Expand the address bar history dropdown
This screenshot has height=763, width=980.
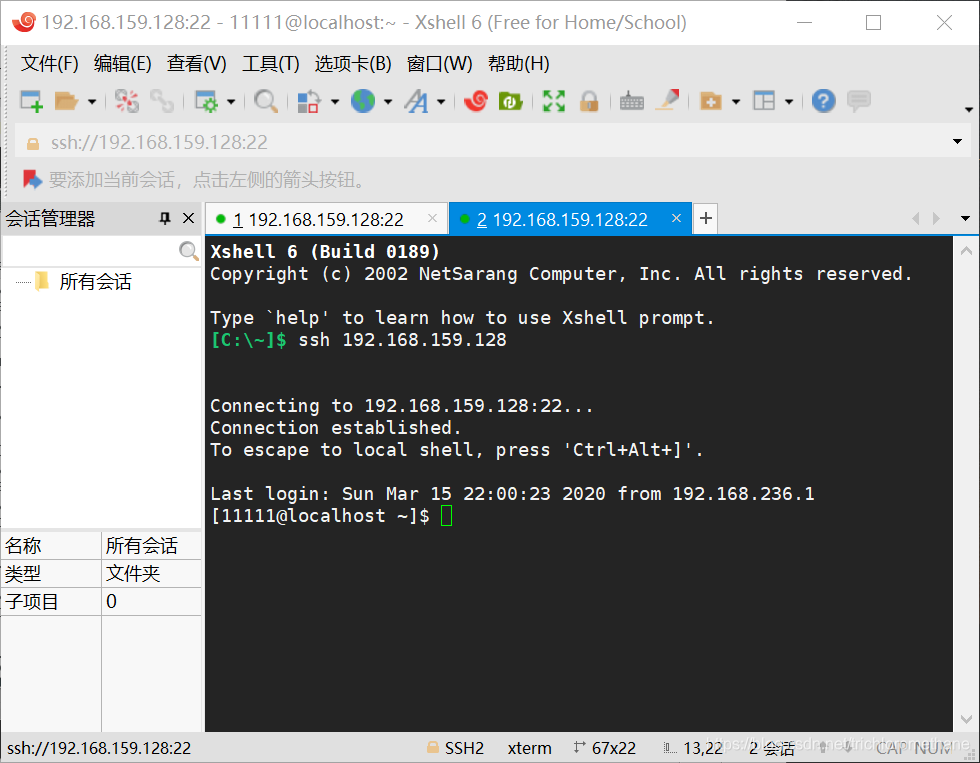coord(957,142)
